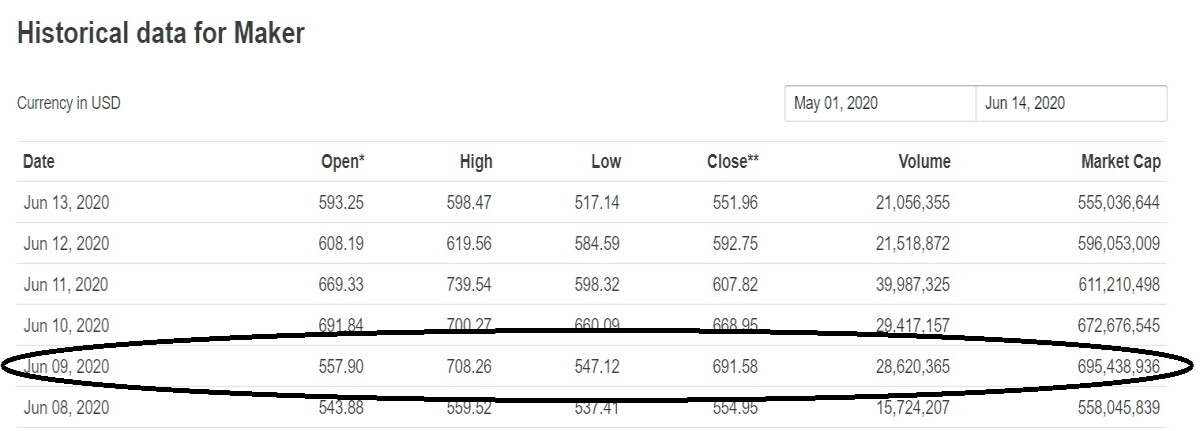Open the Jun 14, 2020 end date field
The width and height of the screenshot is (1200, 431).
coord(1071,104)
